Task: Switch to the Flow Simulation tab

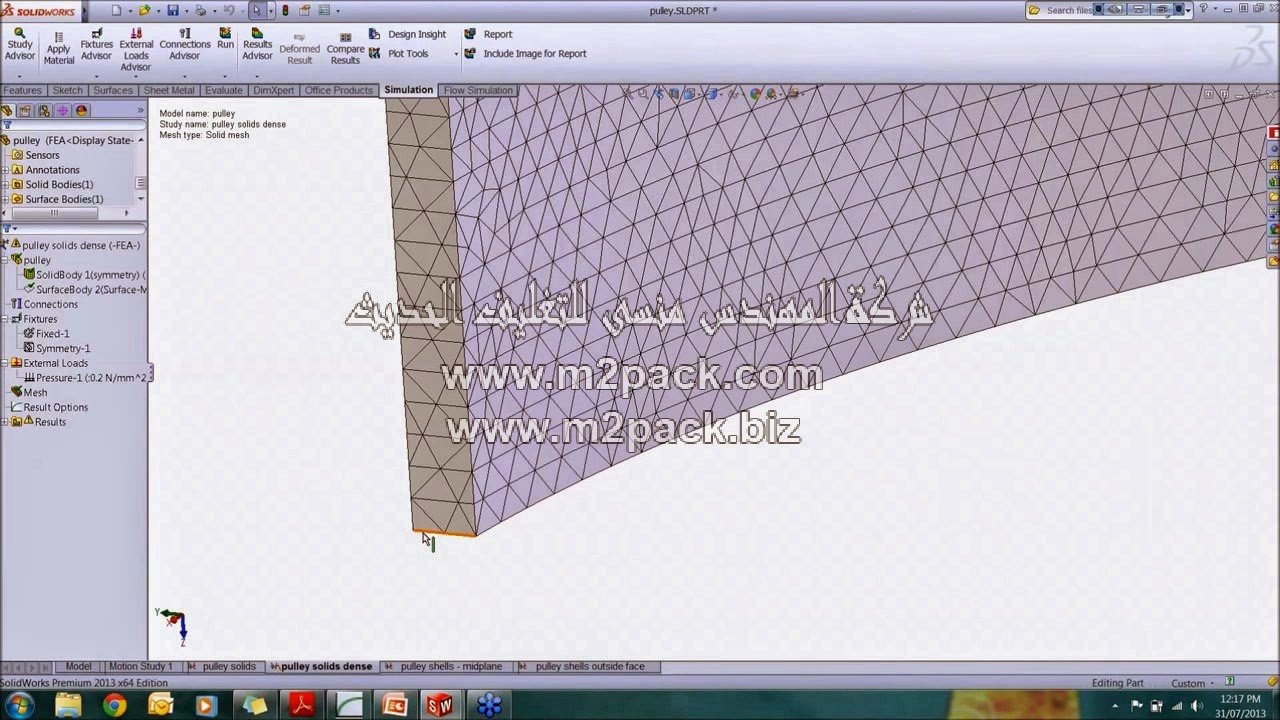Action: [x=478, y=90]
